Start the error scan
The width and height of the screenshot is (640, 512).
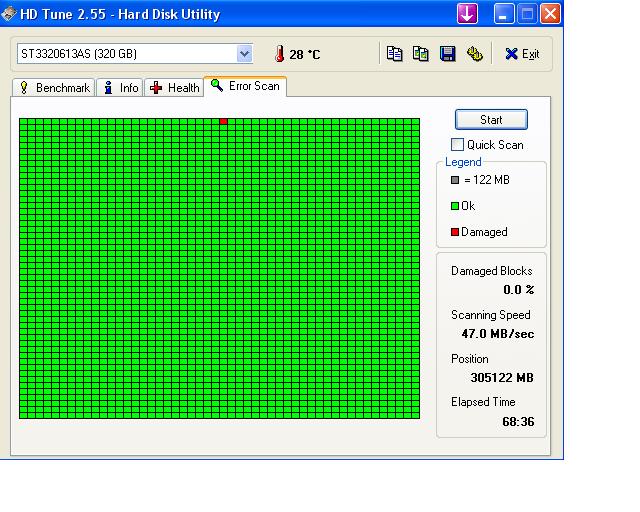point(491,120)
